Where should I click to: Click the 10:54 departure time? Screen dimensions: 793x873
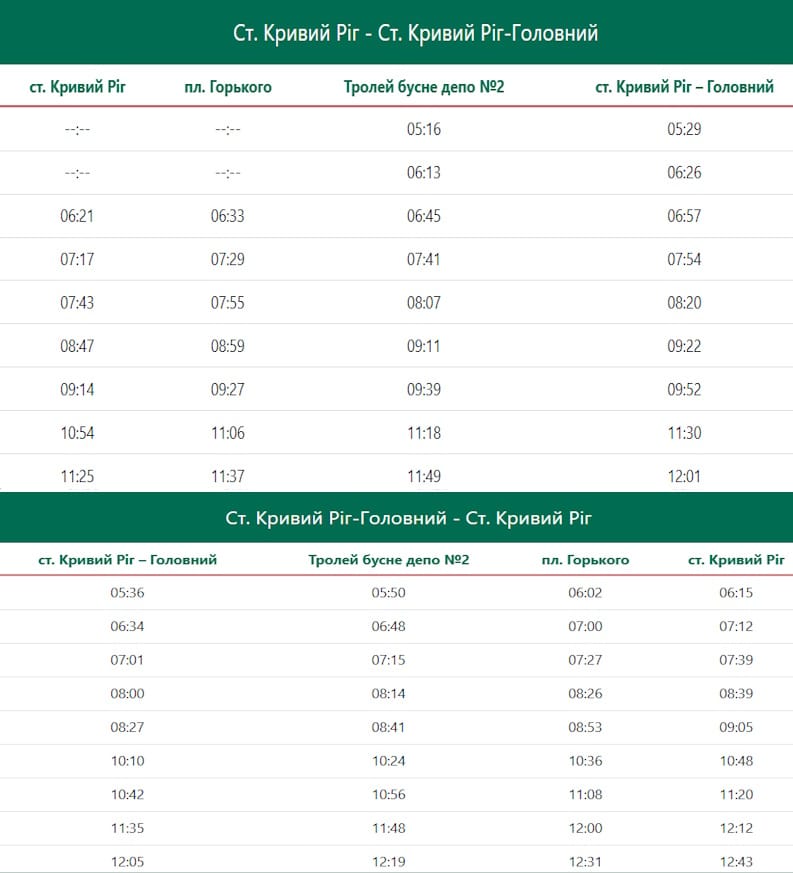click(x=77, y=433)
